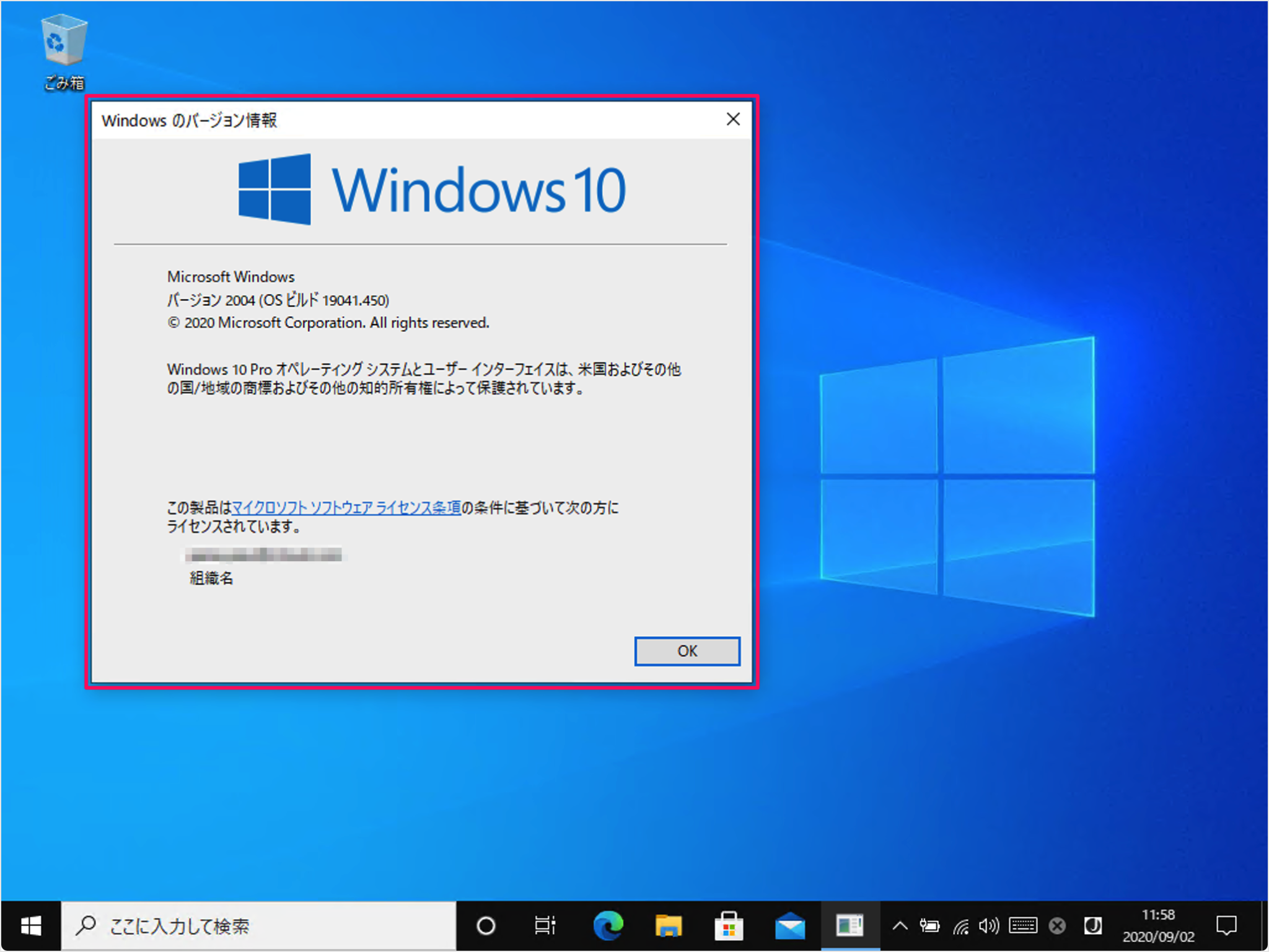Click the battery power tray icon
The width and height of the screenshot is (1269, 952).
tap(929, 926)
